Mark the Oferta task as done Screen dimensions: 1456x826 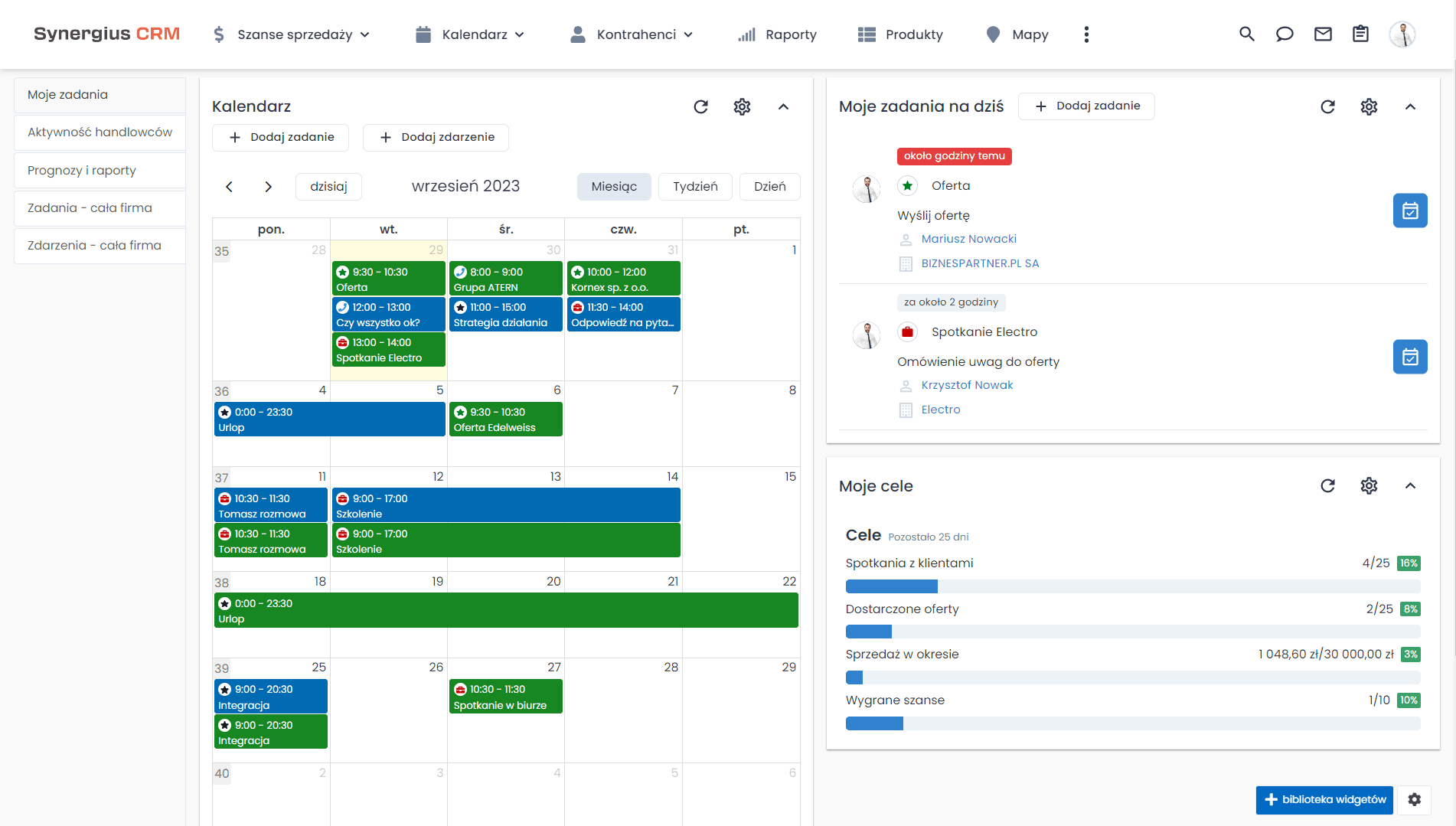[1409, 211]
